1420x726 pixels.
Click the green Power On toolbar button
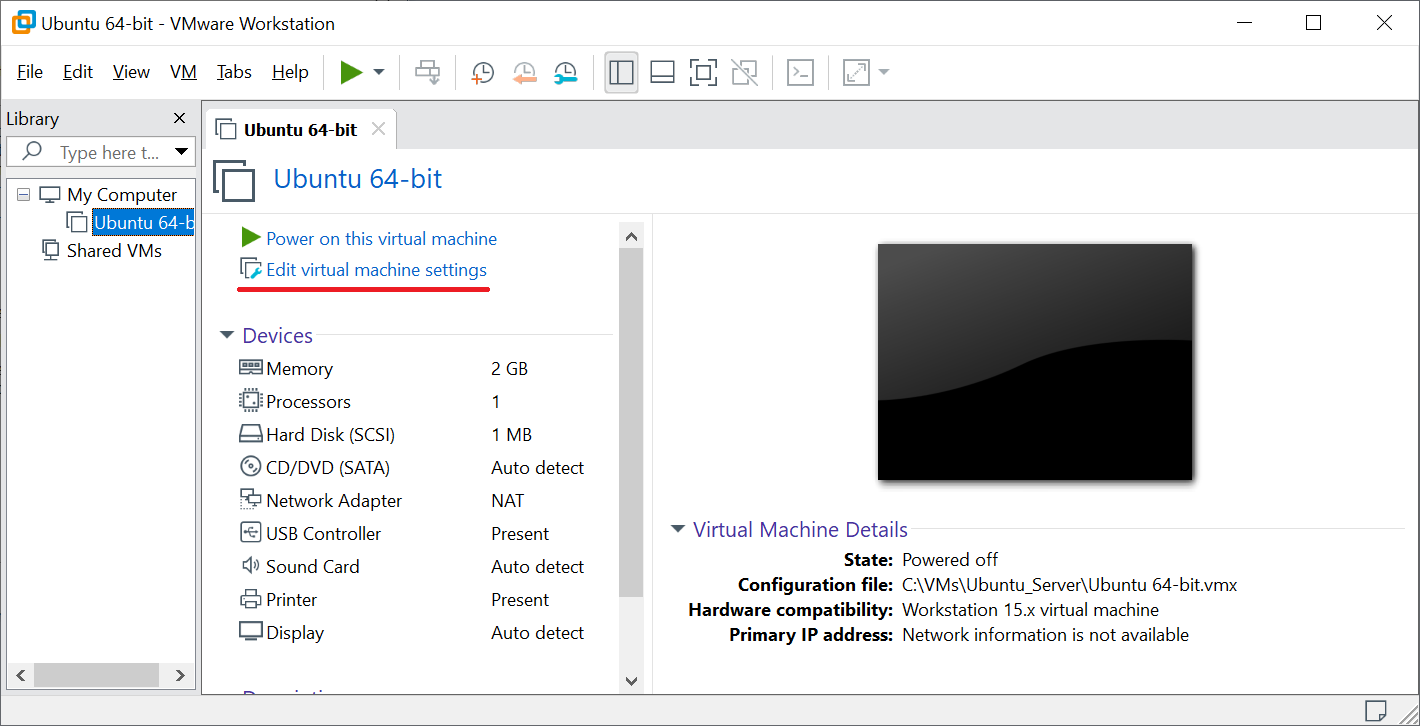pyautogui.click(x=351, y=72)
